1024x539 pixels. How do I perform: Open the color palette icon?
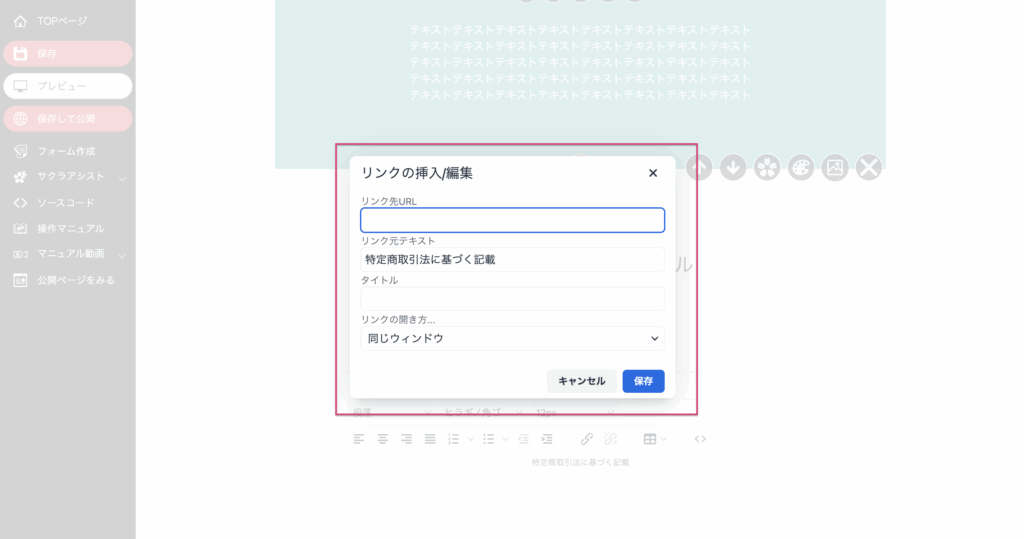point(801,168)
